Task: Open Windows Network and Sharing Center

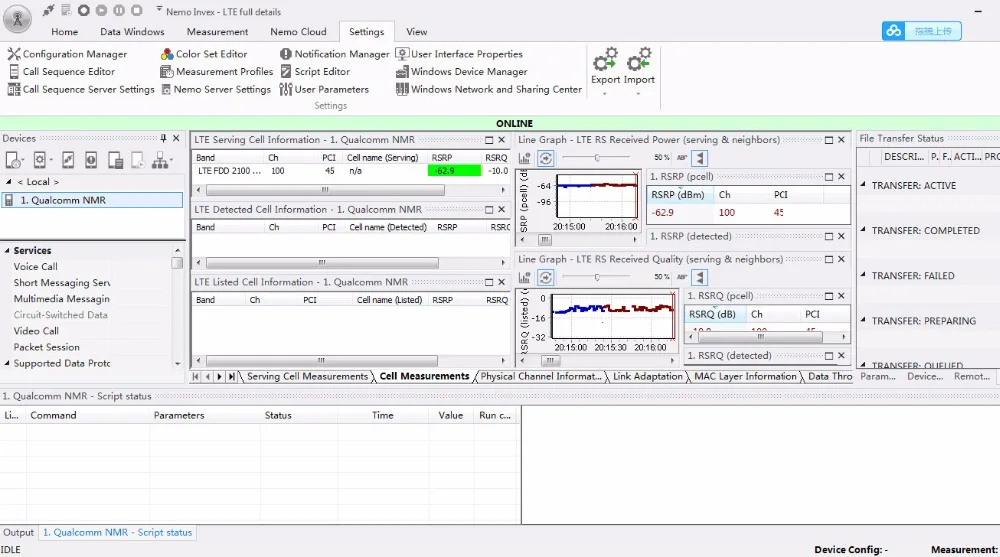Action: click(489, 89)
